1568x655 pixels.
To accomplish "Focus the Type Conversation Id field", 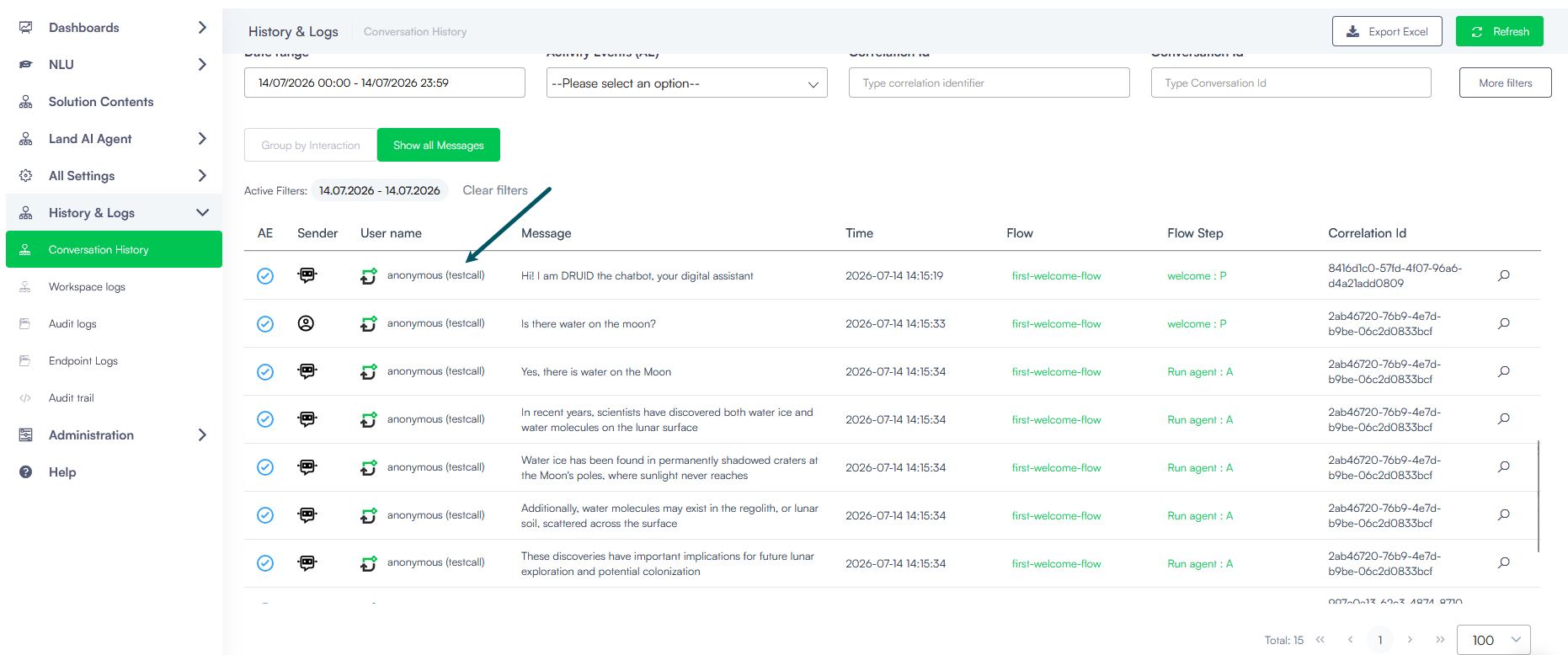I will point(1291,83).
